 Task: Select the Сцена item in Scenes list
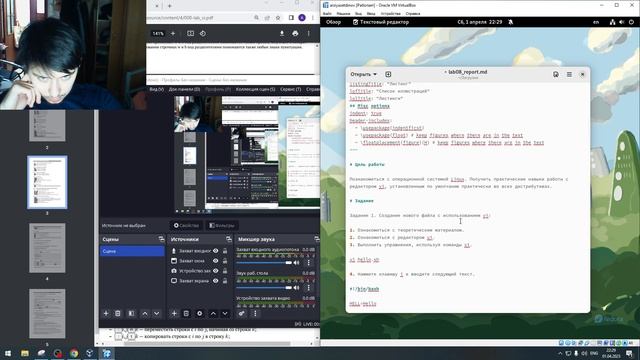132,251
